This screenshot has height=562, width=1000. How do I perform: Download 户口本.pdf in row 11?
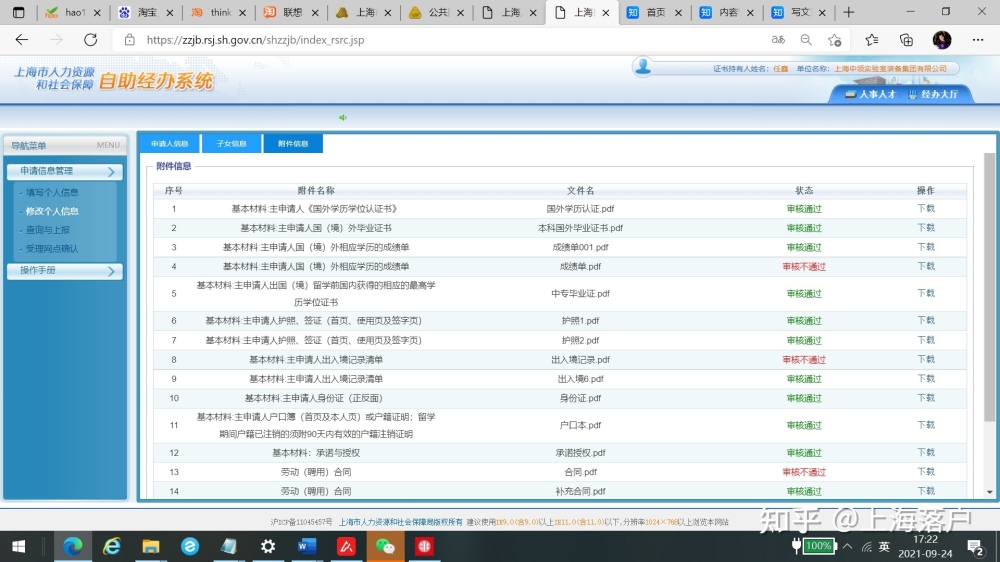point(925,425)
